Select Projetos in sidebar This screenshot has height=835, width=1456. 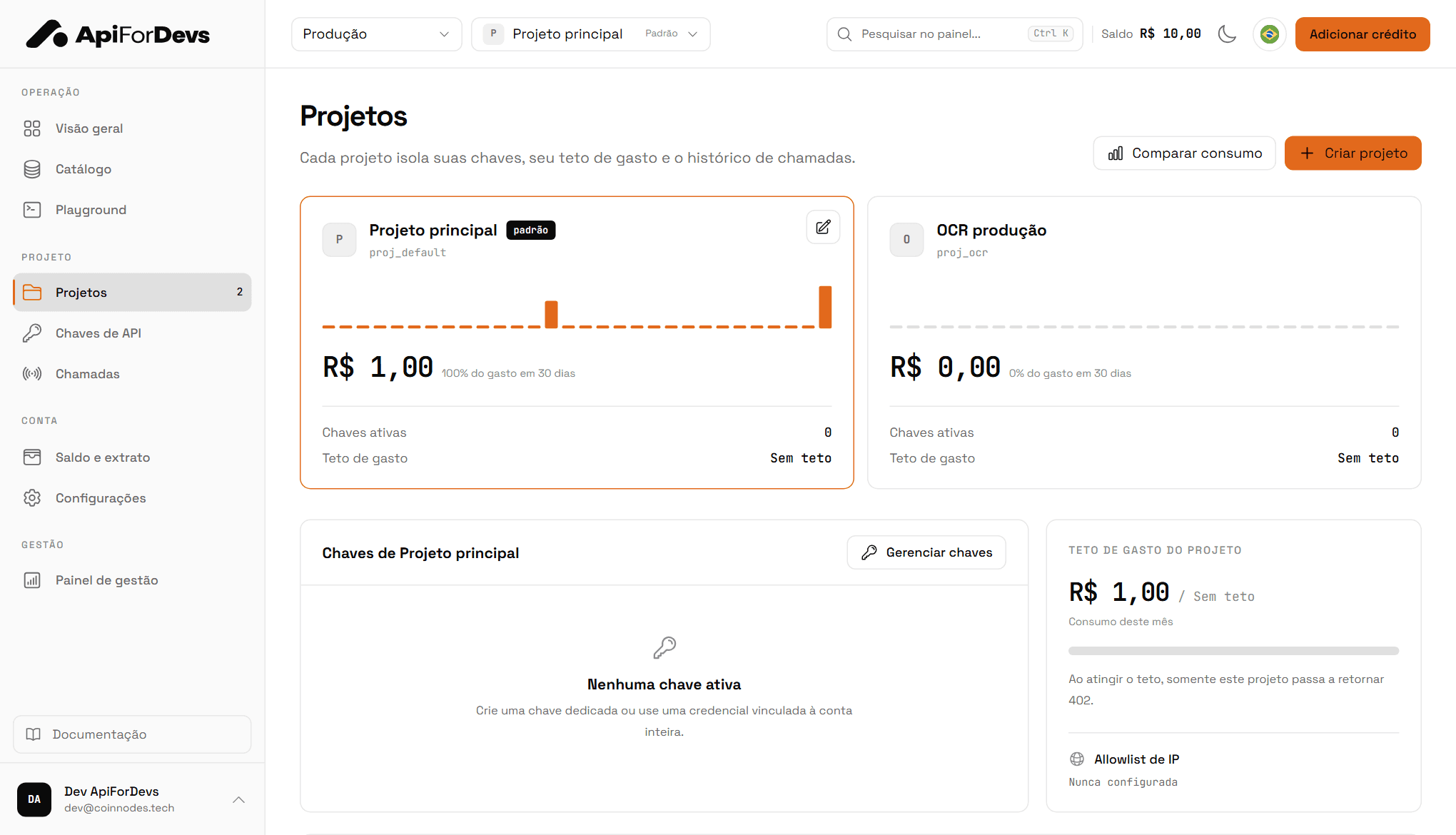pos(132,292)
